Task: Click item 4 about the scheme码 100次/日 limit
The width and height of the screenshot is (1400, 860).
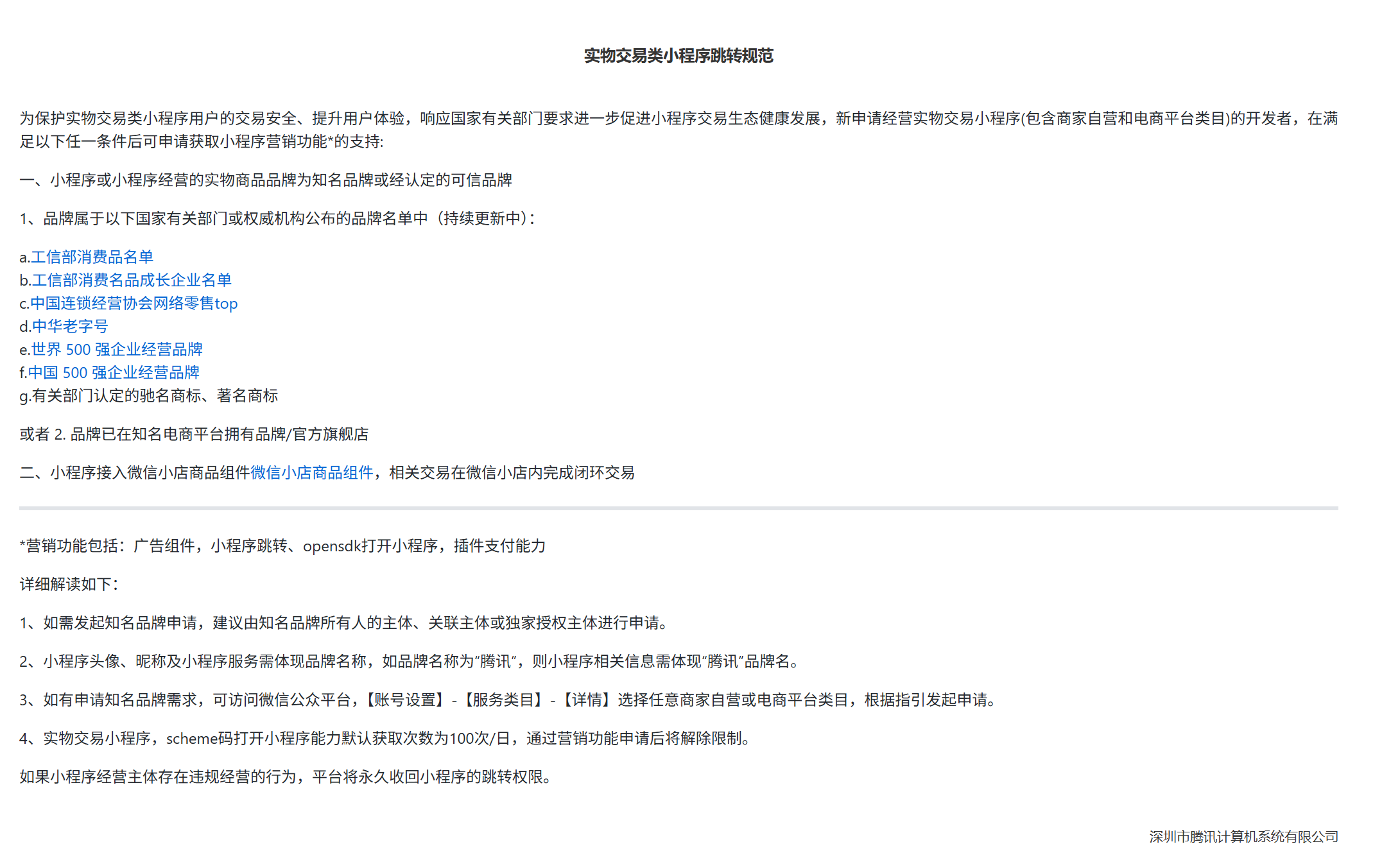Action: [x=385, y=739]
